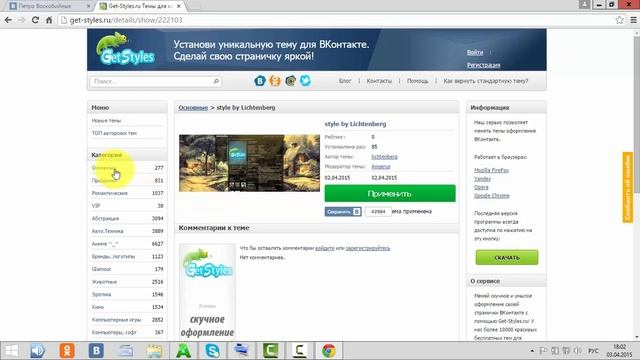Click the volume icon in system tray
The width and height of the screenshot is (640, 360).
point(578,351)
